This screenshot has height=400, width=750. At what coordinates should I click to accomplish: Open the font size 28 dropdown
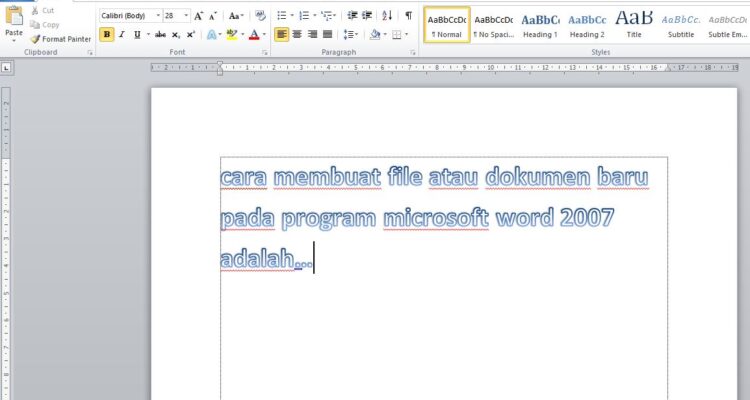coord(186,16)
